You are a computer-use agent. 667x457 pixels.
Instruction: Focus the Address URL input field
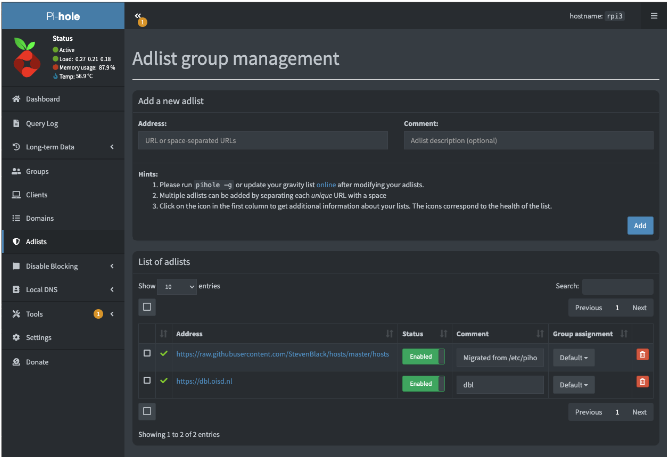[263, 140]
